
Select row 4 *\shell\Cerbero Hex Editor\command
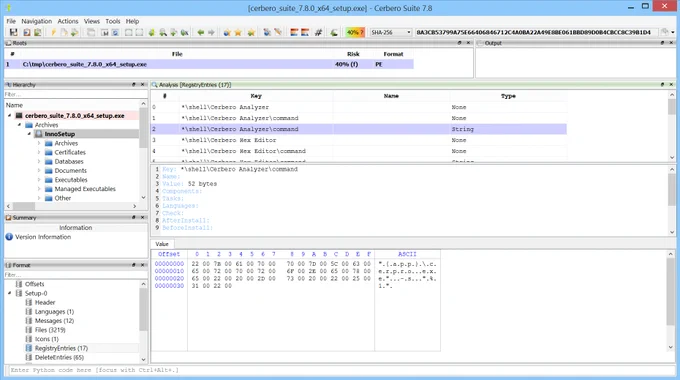359,151
